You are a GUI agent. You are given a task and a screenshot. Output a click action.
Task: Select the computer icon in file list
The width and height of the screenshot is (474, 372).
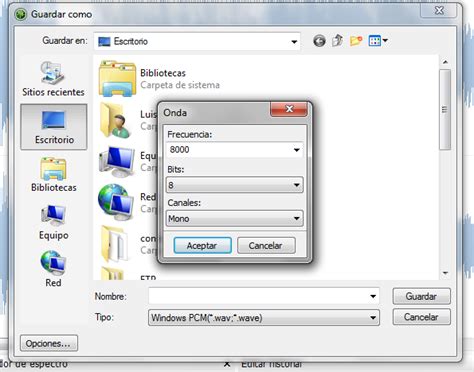117,162
